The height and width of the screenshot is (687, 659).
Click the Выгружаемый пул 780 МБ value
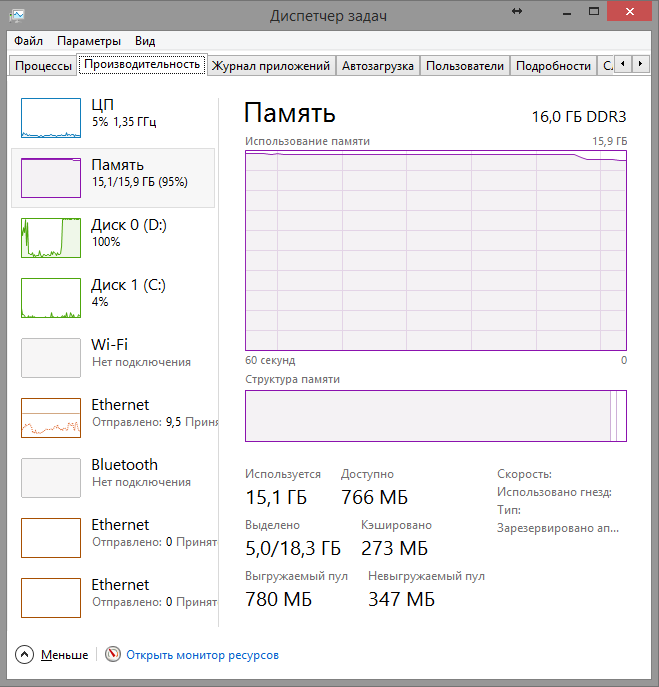pos(278,599)
